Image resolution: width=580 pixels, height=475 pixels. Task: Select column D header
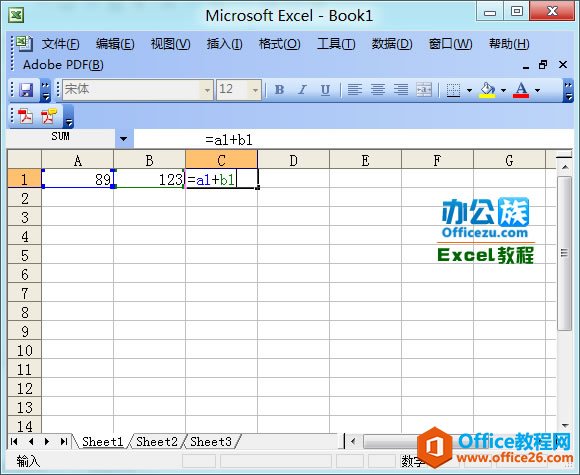pyautogui.click(x=293, y=161)
